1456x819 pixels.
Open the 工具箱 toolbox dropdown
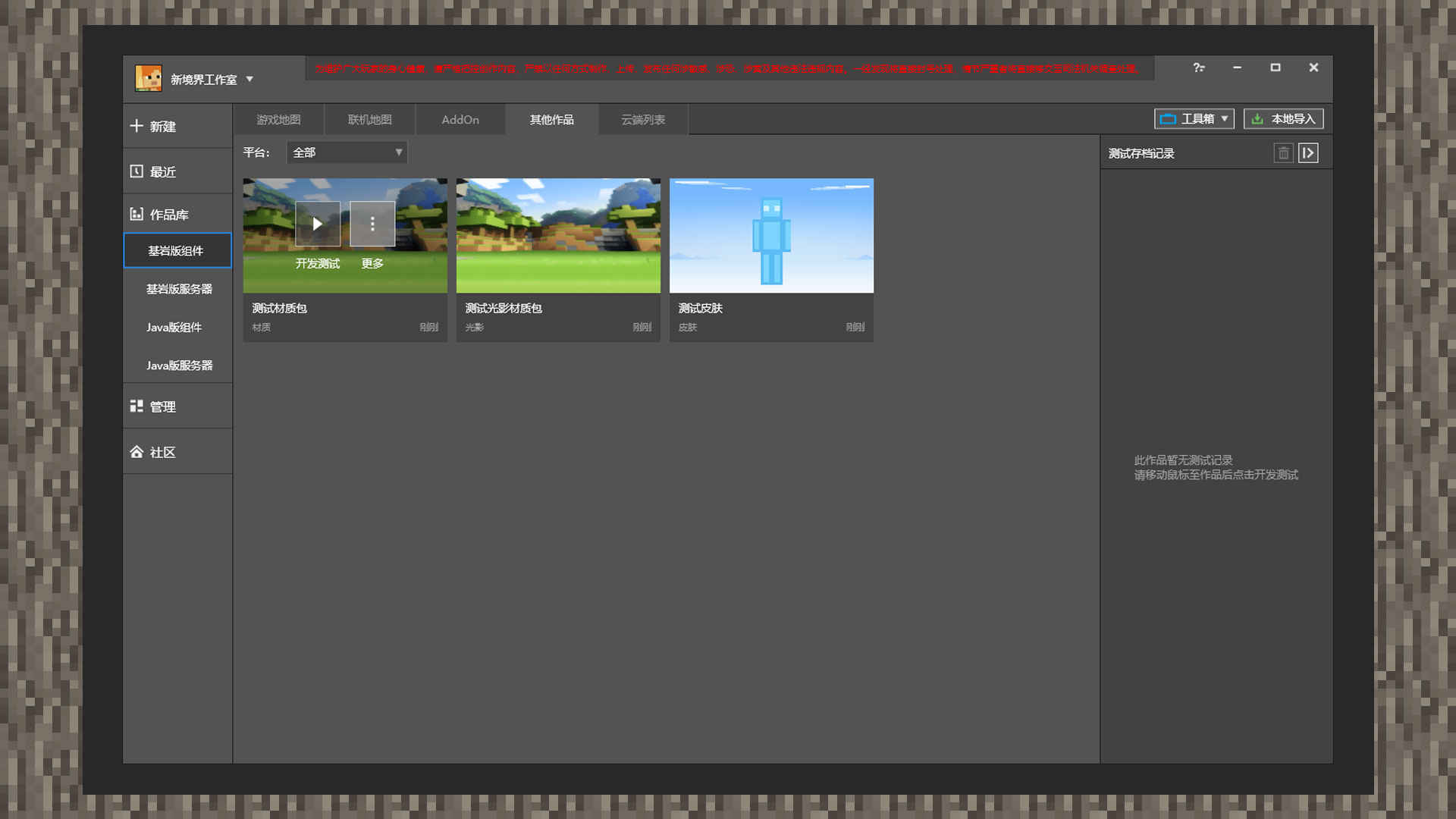[1194, 119]
